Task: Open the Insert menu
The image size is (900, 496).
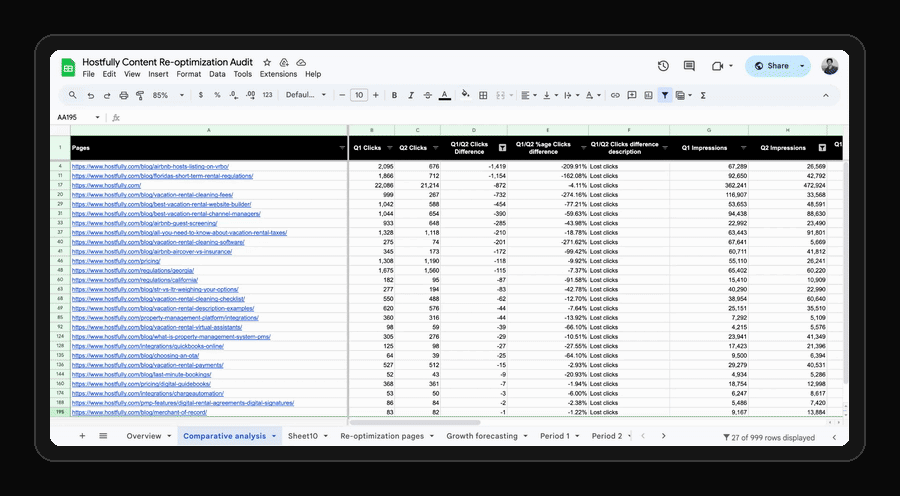Action: point(158,74)
